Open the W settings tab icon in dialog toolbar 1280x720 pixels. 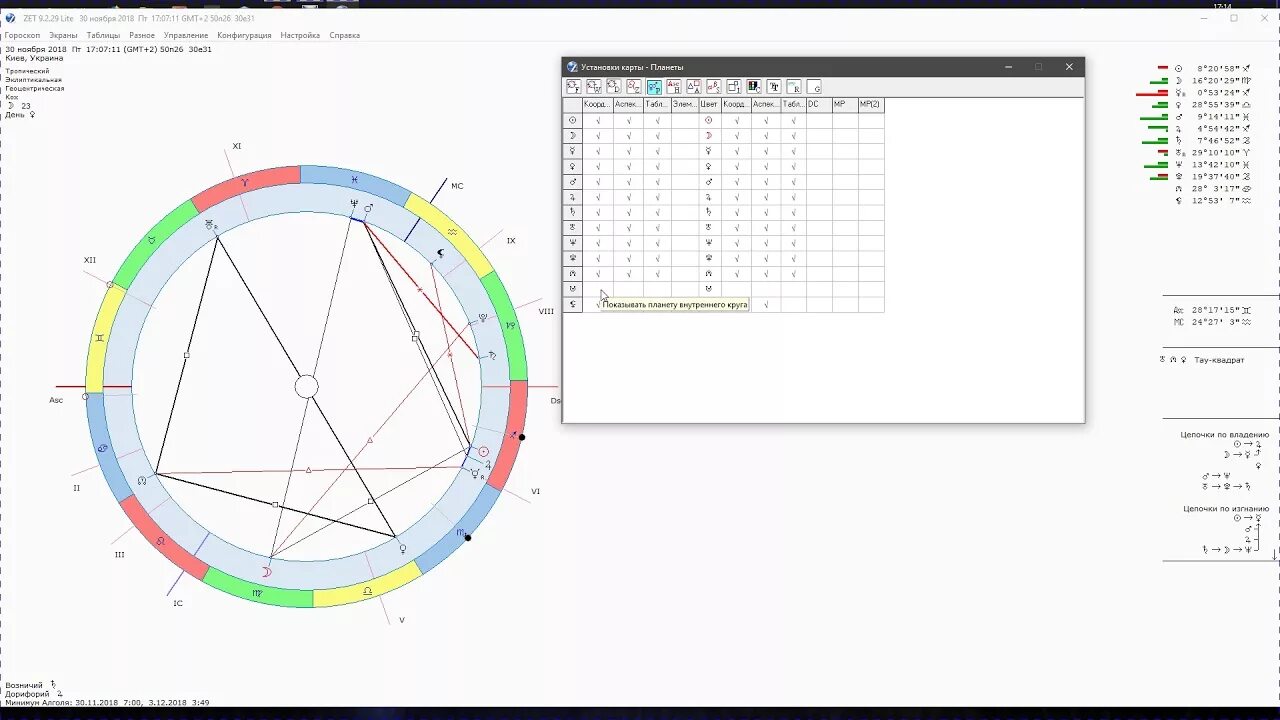(594, 87)
